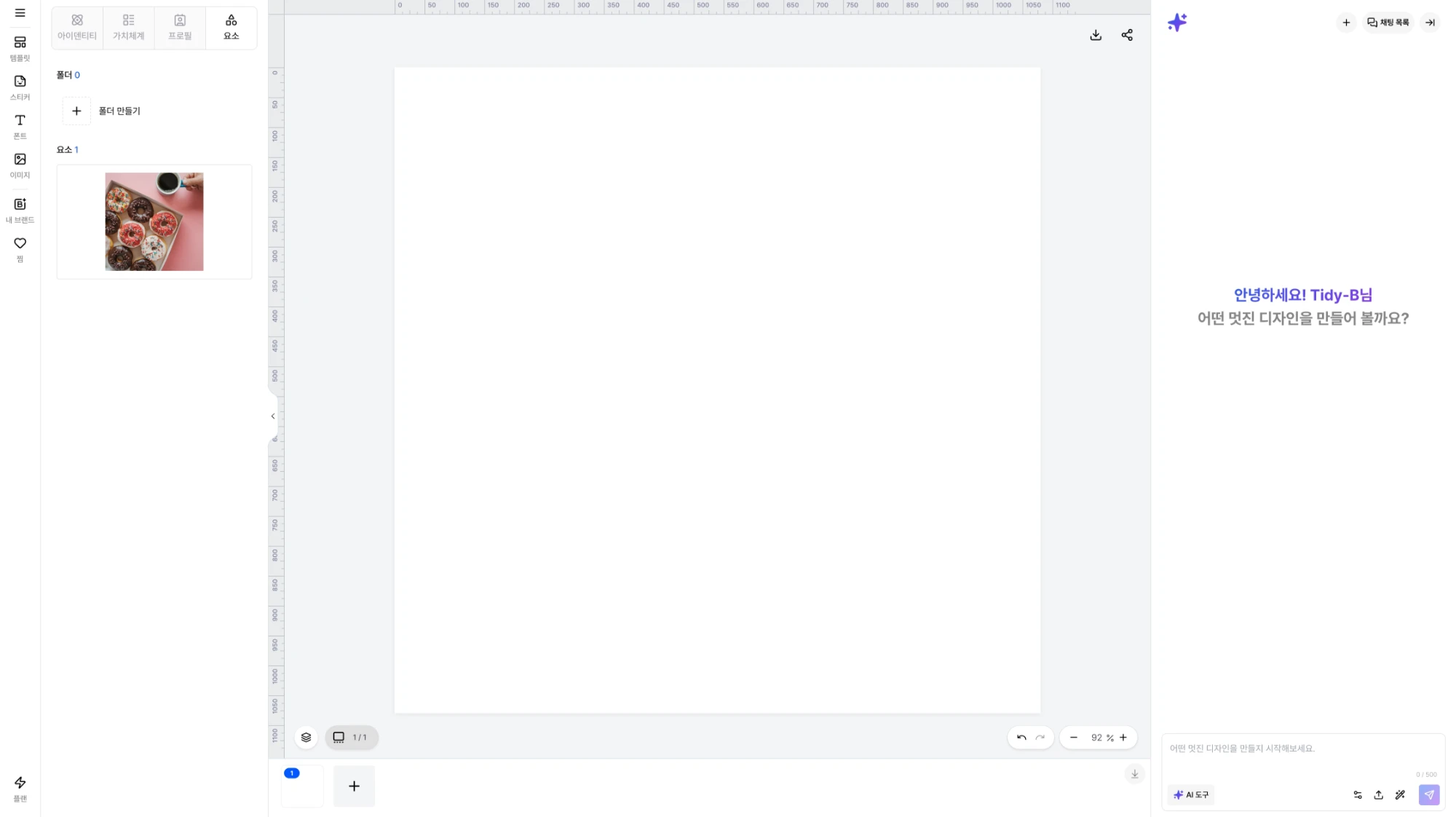This screenshot has width=1456, height=817.
Task: Switch to the 아이덴티티 tab
Action: (77, 28)
